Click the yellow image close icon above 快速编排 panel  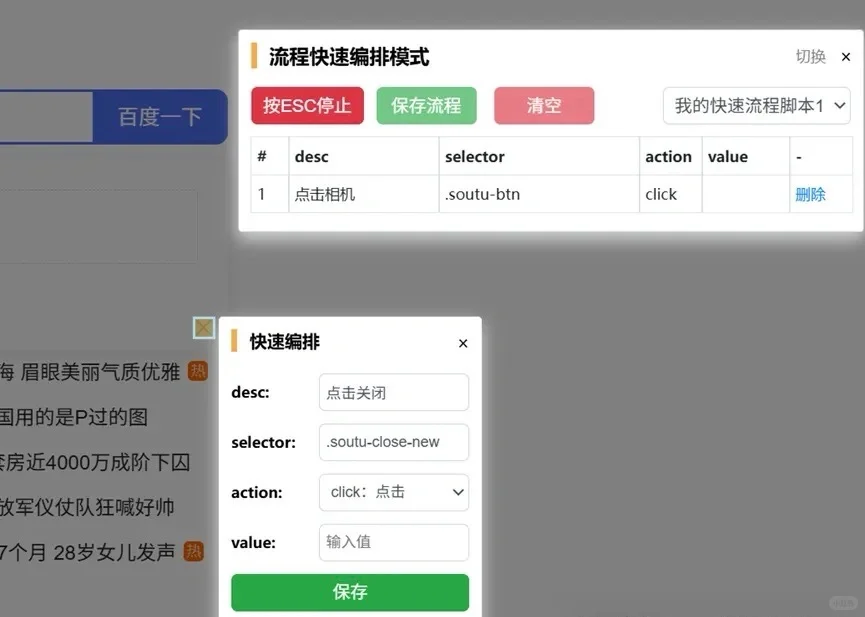click(x=203, y=327)
